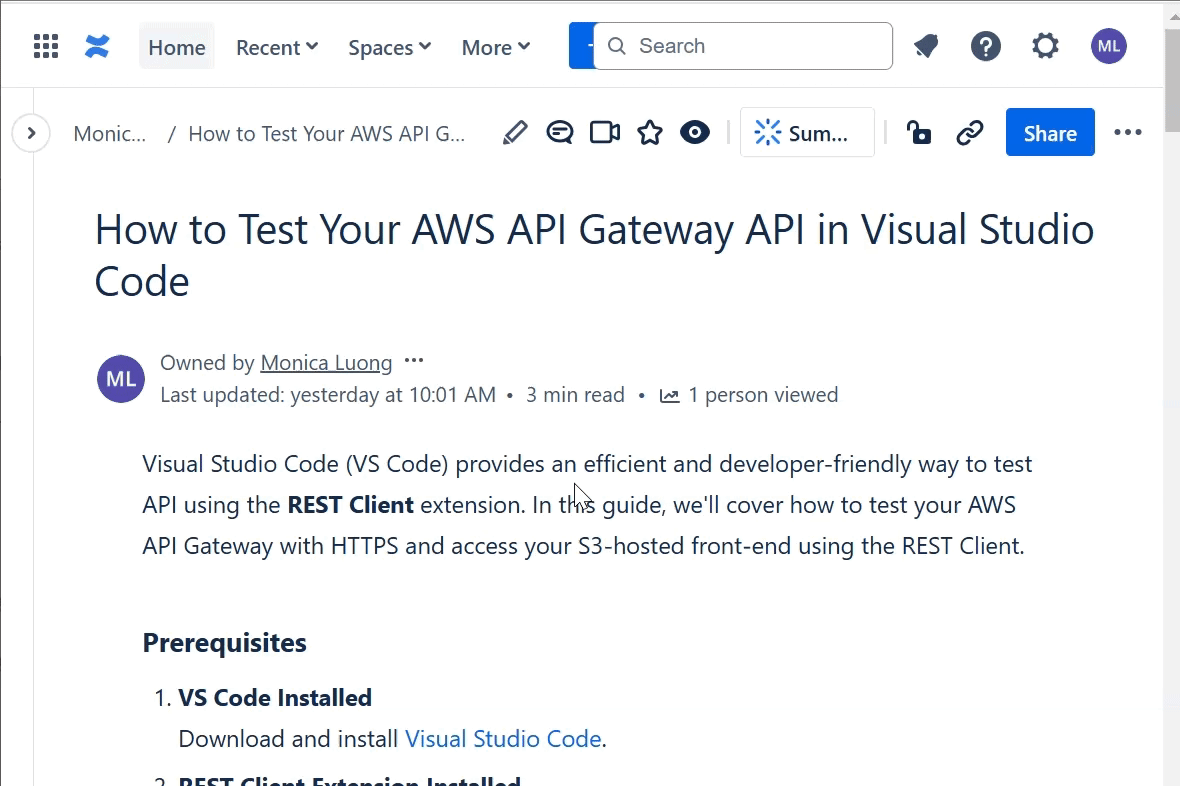
Task: Click the Confluence logo icon
Action: coord(96,47)
